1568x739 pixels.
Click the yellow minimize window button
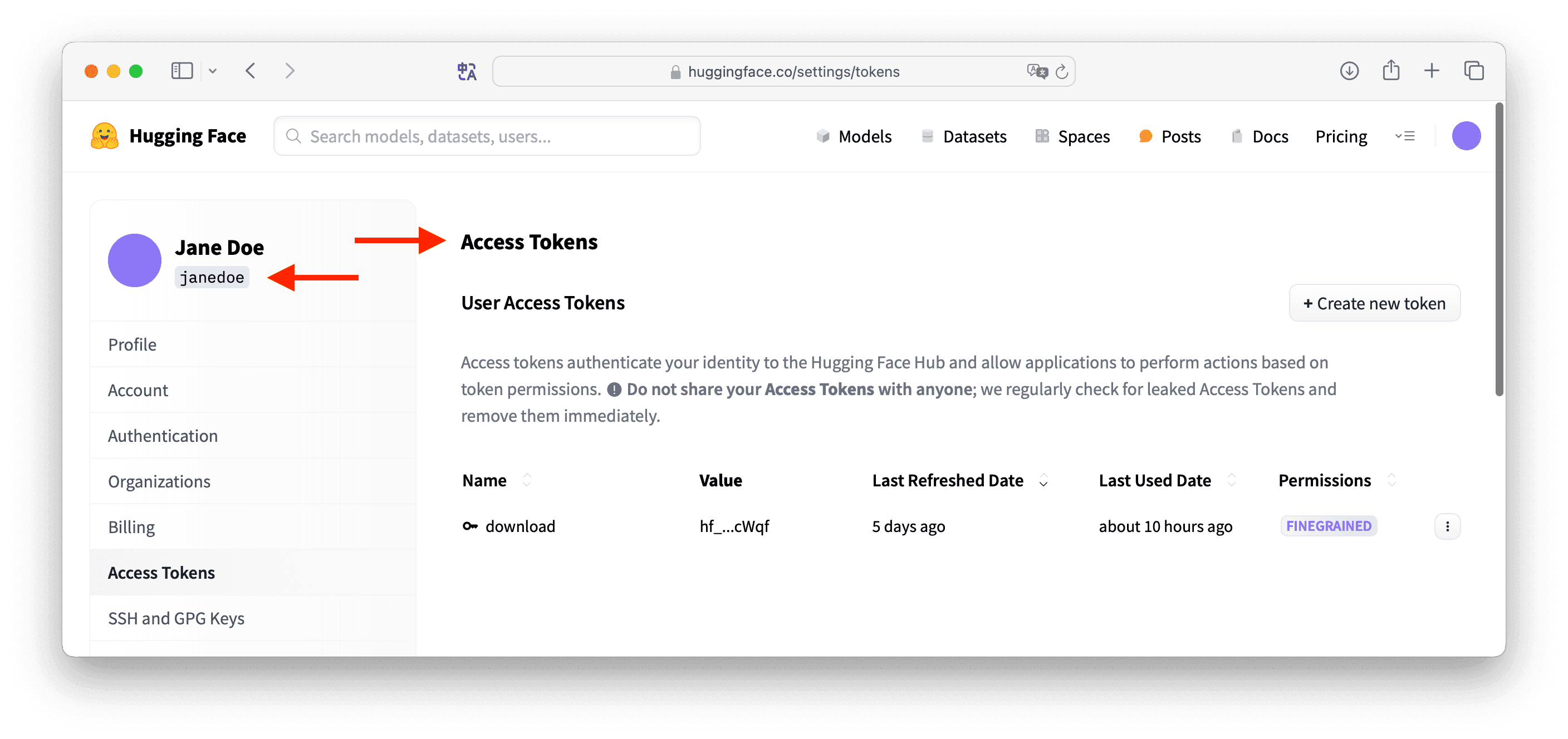114,71
